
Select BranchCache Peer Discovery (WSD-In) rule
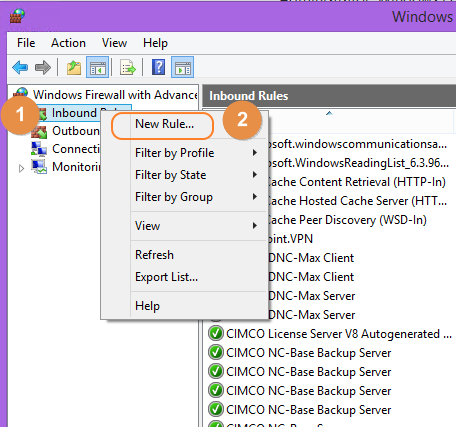pyautogui.click(x=348, y=220)
